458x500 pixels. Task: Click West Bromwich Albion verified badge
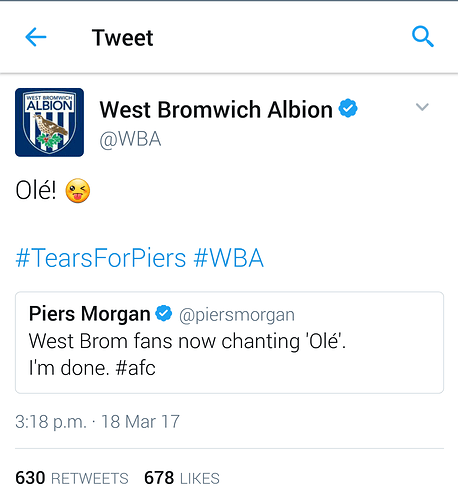(348, 108)
